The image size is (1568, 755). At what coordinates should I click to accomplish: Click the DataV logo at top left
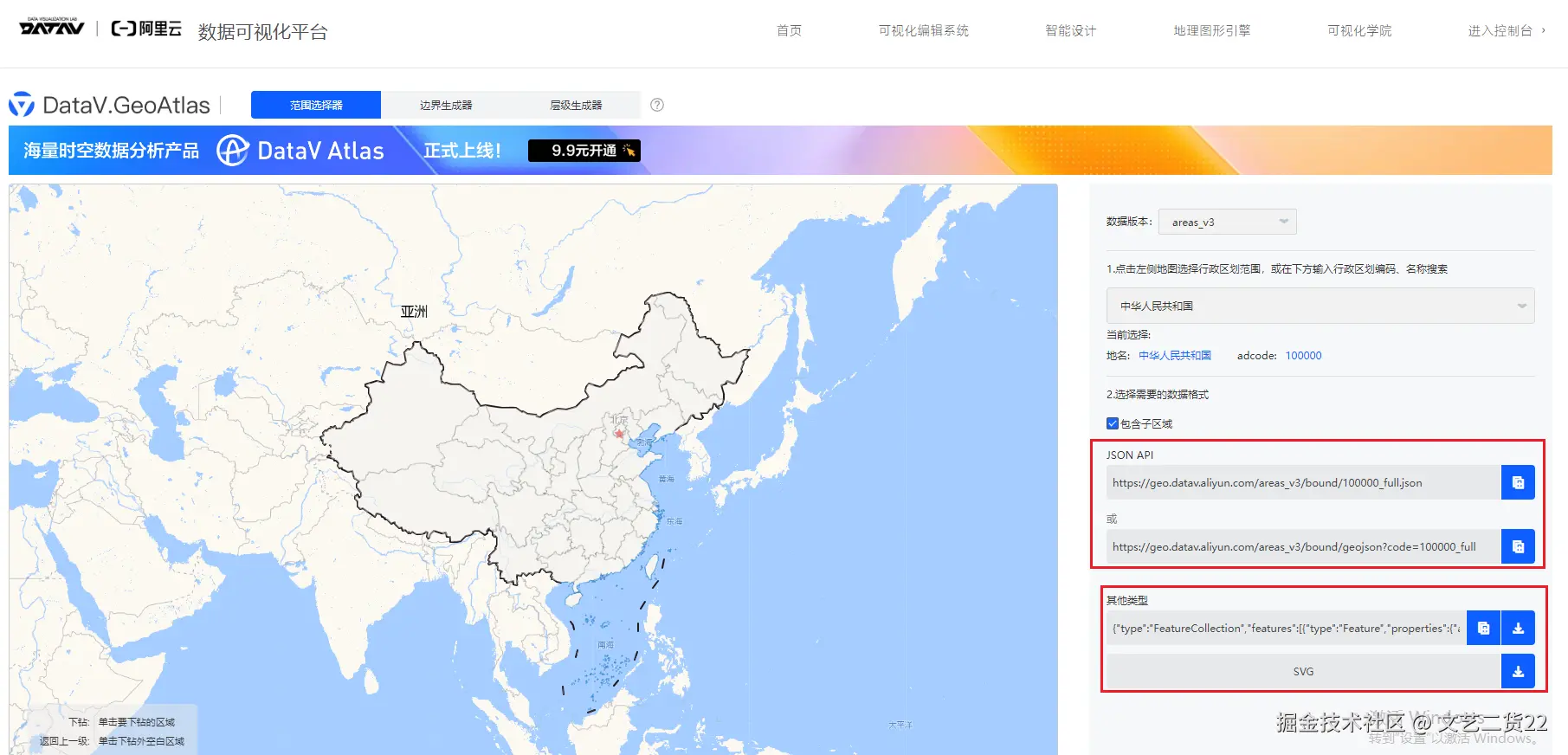pyautogui.click(x=52, y=27)
